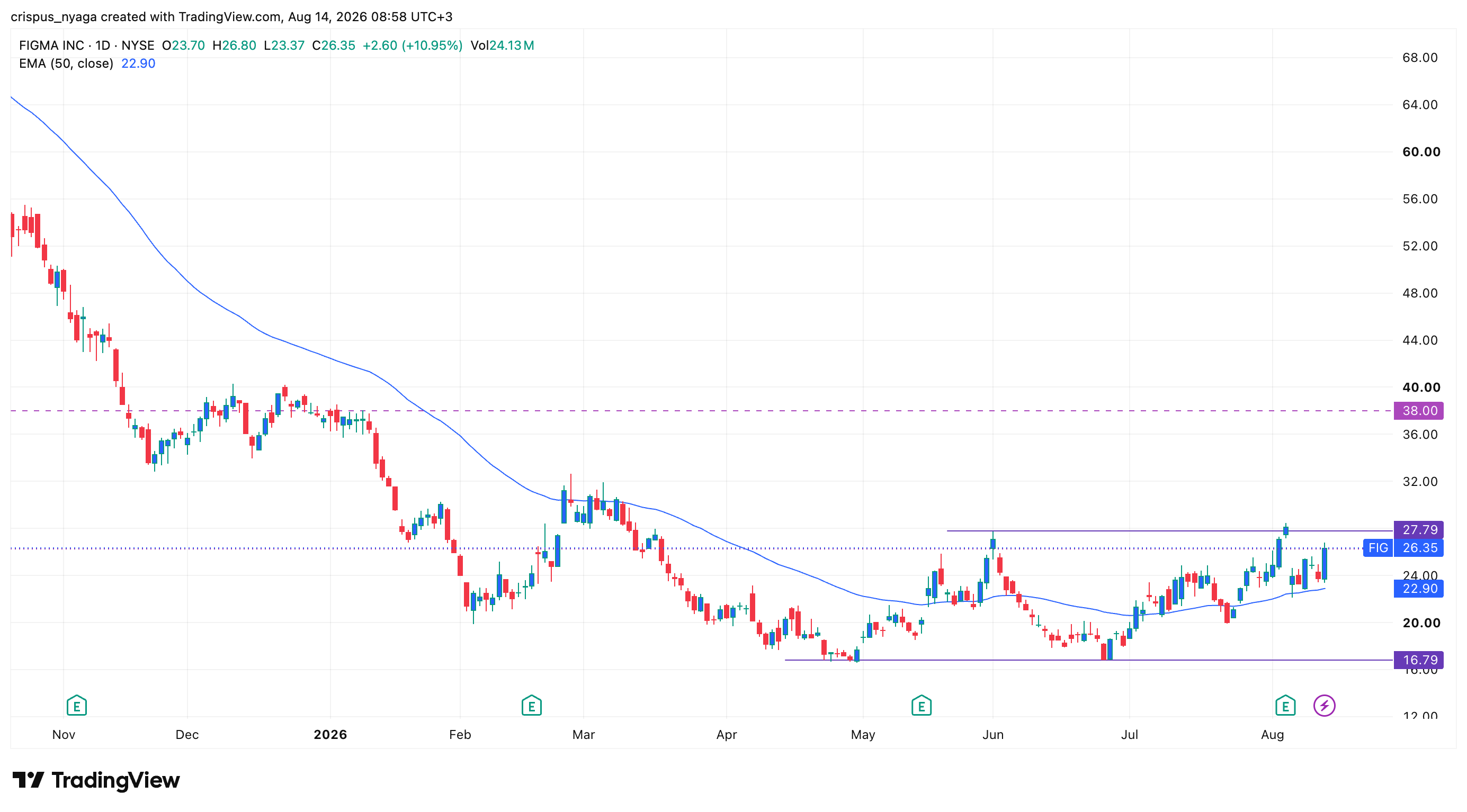The width and height of the screenshot is (1467, 812).
Task: Open the purple lightning bolt event marker
Action: pyautogui.click(x=1325, y=706)
